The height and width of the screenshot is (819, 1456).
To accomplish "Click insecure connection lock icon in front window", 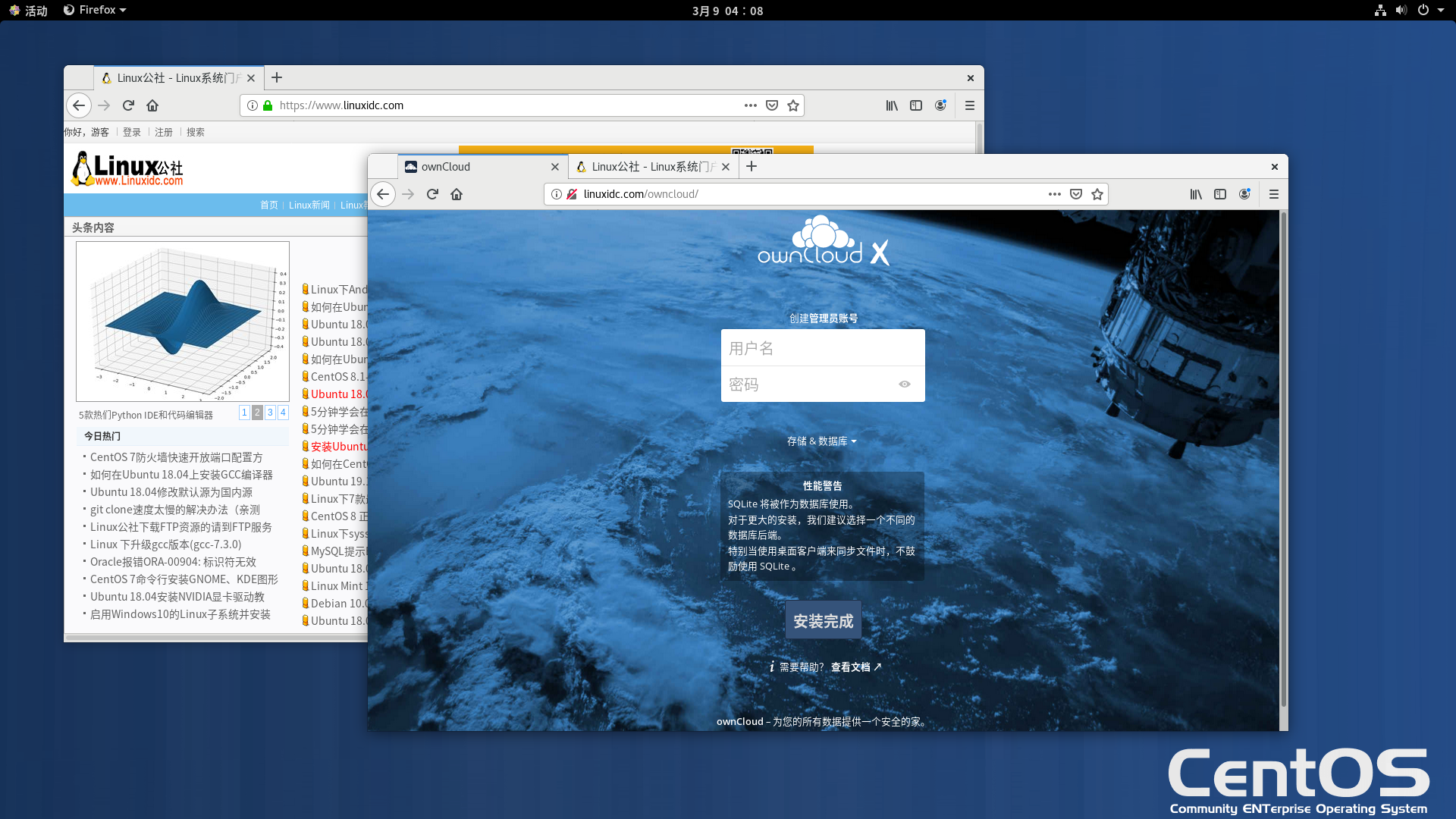I will 572,194.
